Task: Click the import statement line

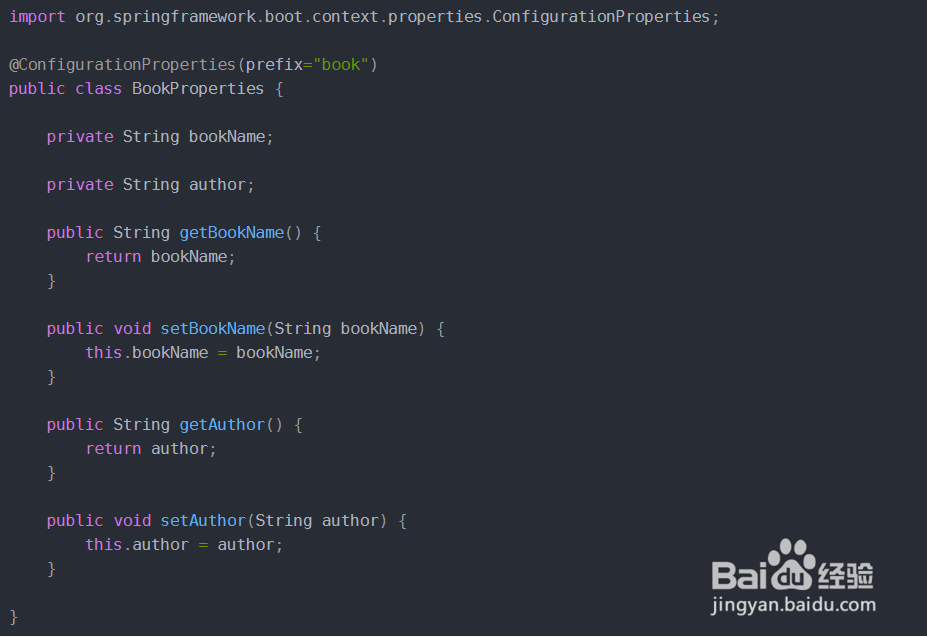Action: pyautogui.click(x=364, y=17)
